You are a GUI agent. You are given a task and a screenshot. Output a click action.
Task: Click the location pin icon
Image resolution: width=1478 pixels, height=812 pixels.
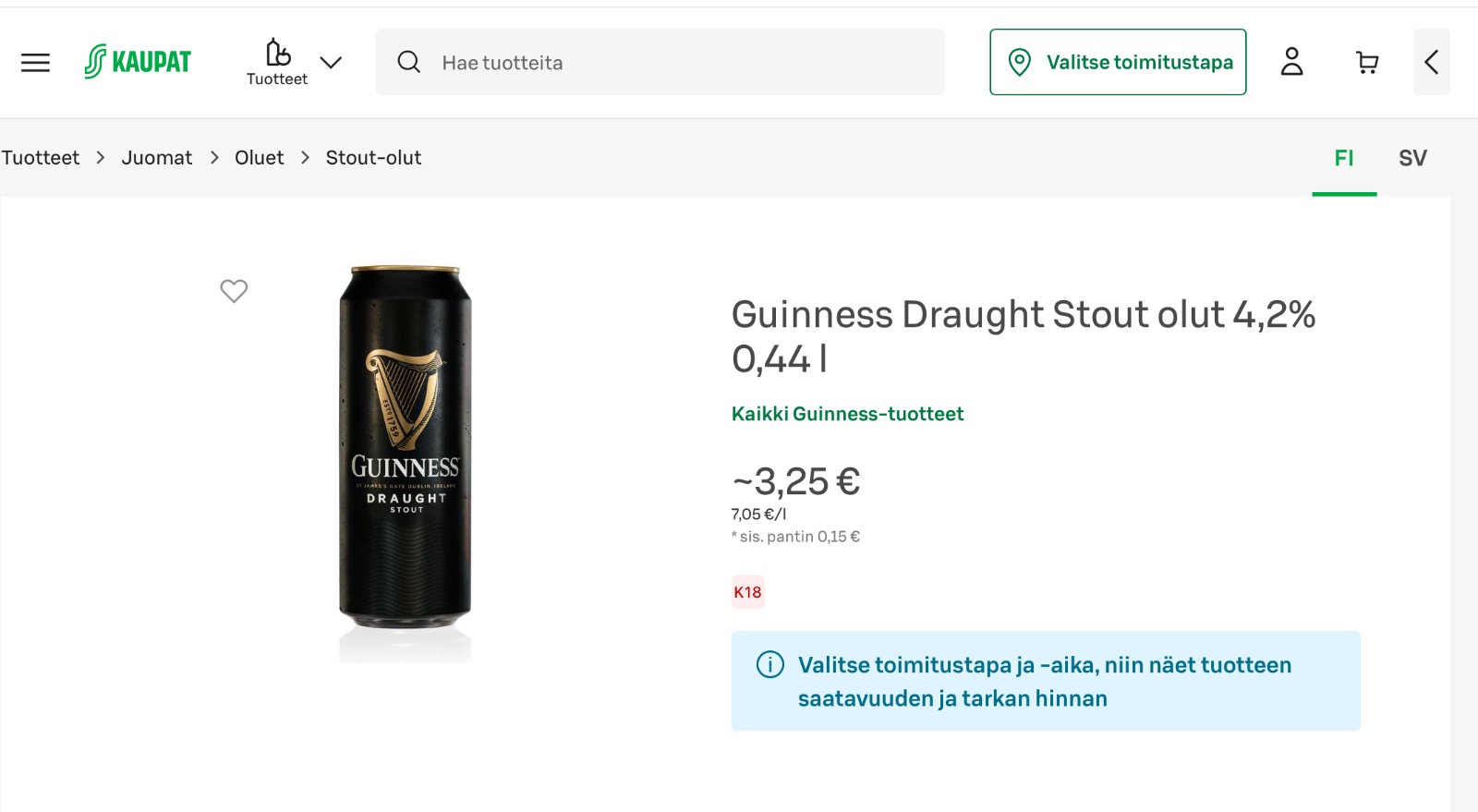[1019, 62]
